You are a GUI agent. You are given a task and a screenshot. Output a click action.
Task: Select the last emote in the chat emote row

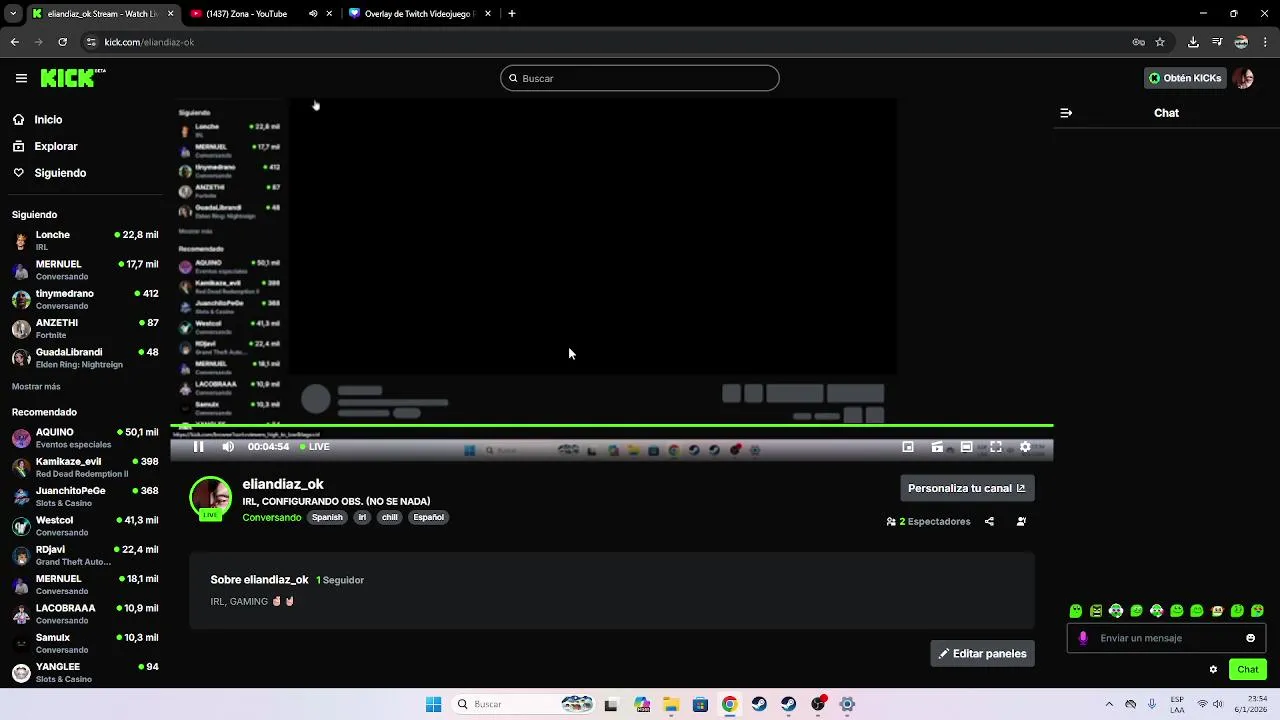(1257, 611)
